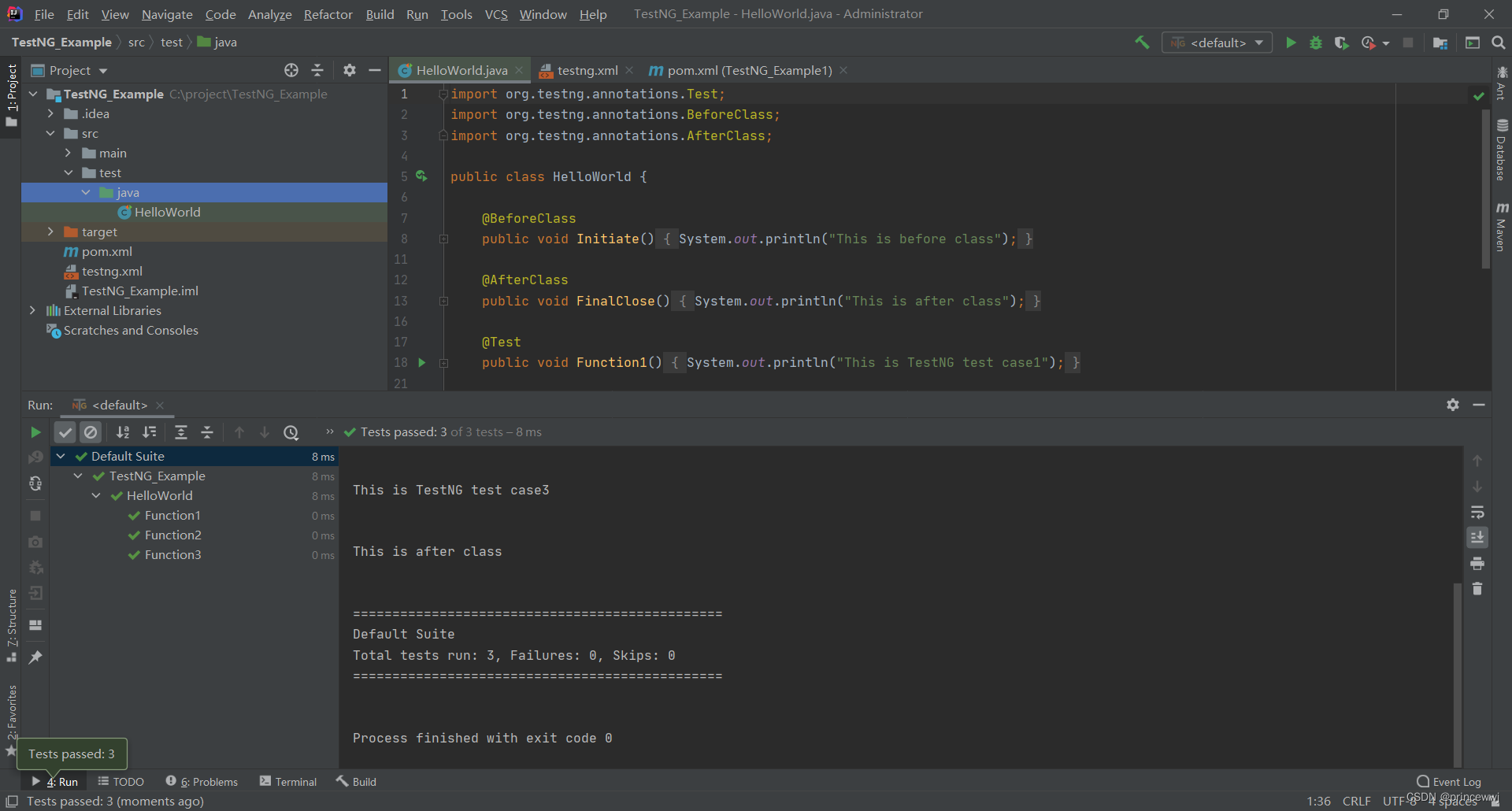Toggle the Ant side tool window

tap(1502, 83)
